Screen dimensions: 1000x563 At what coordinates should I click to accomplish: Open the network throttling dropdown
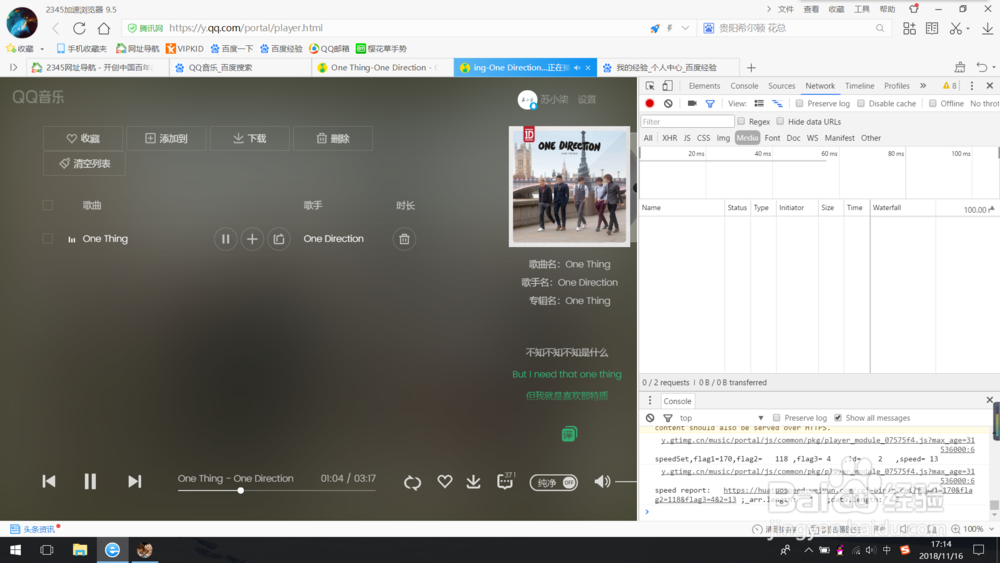[x=985, y=103]
